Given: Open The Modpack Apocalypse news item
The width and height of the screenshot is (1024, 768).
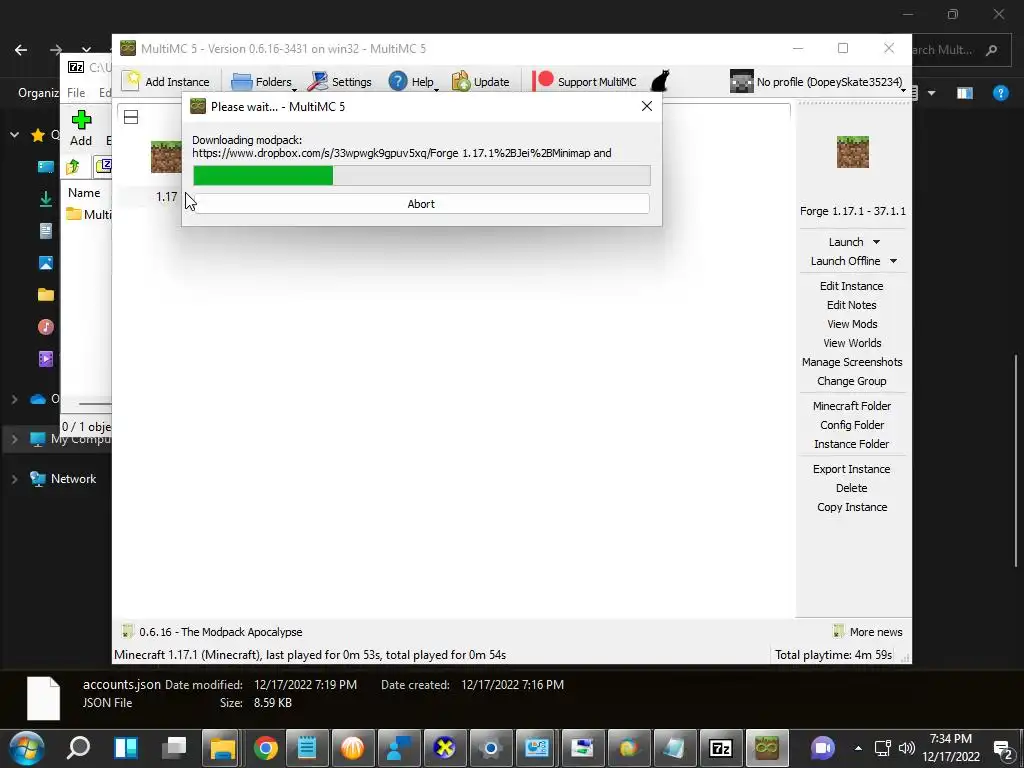Looking at the screenshot, I should (212, 632).
